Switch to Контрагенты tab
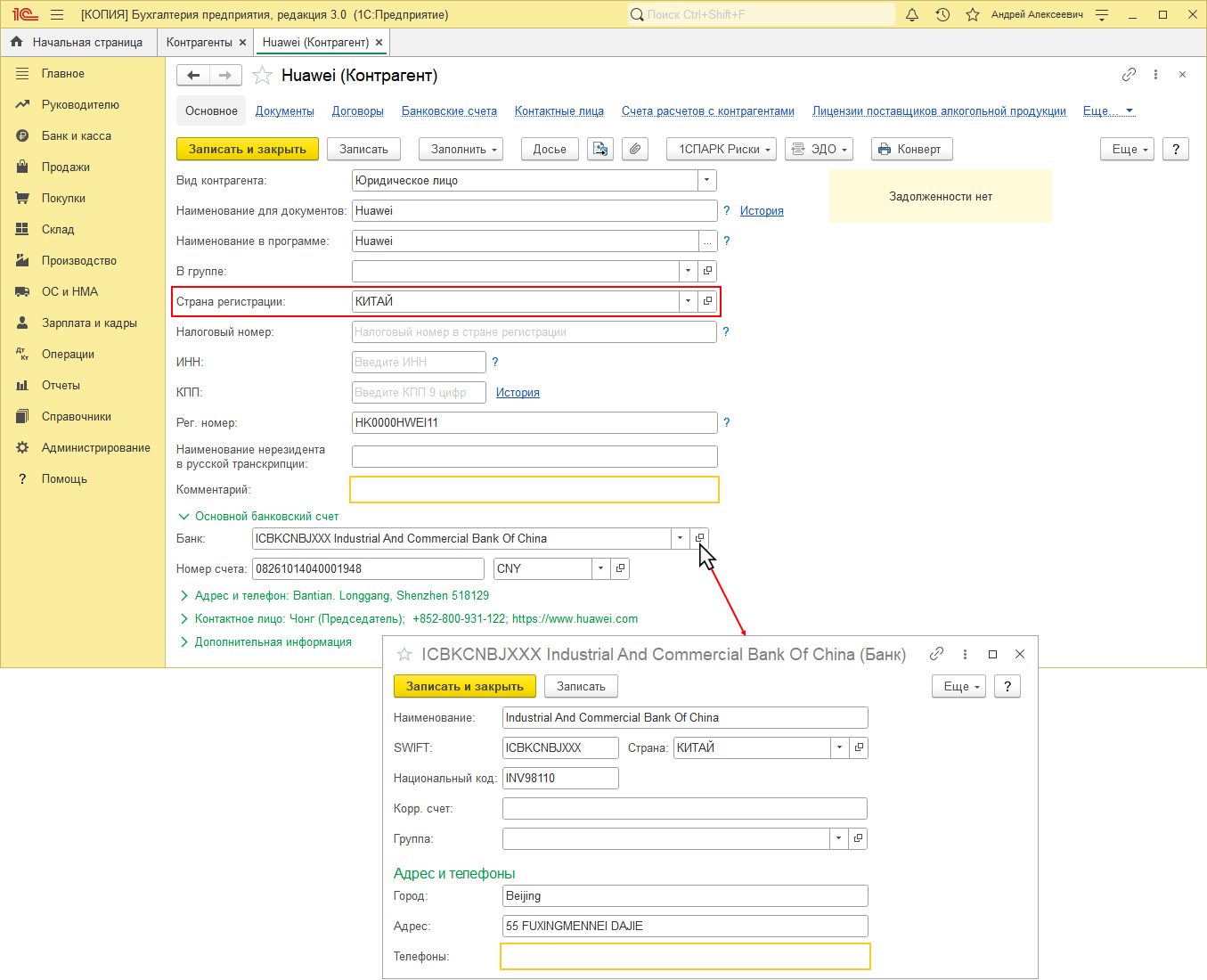Viewport: 1207px width, 980px height. point(200,42)
